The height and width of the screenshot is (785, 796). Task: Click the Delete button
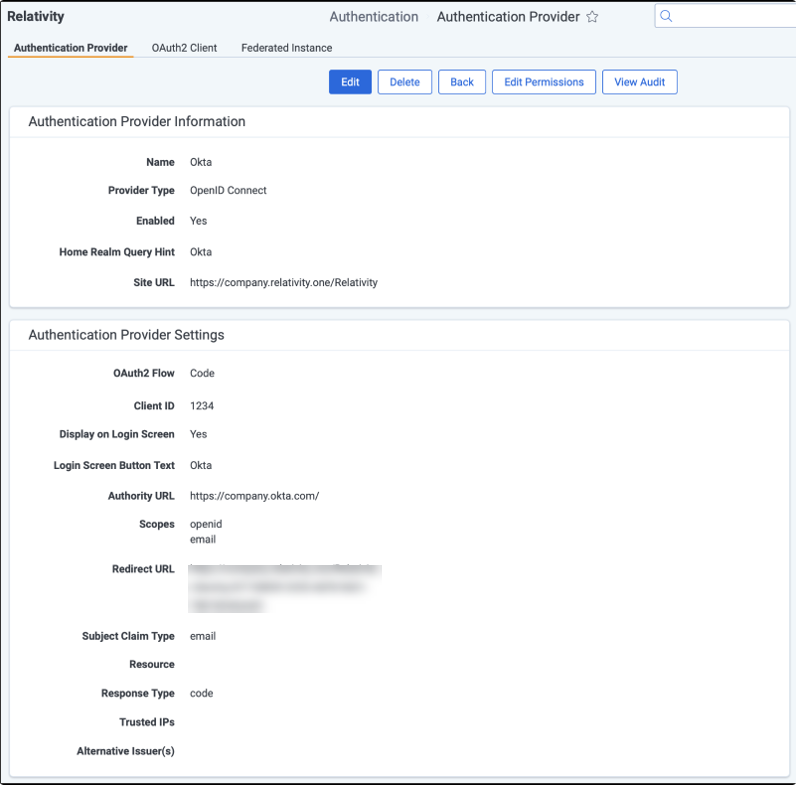(x=404, y=82)
